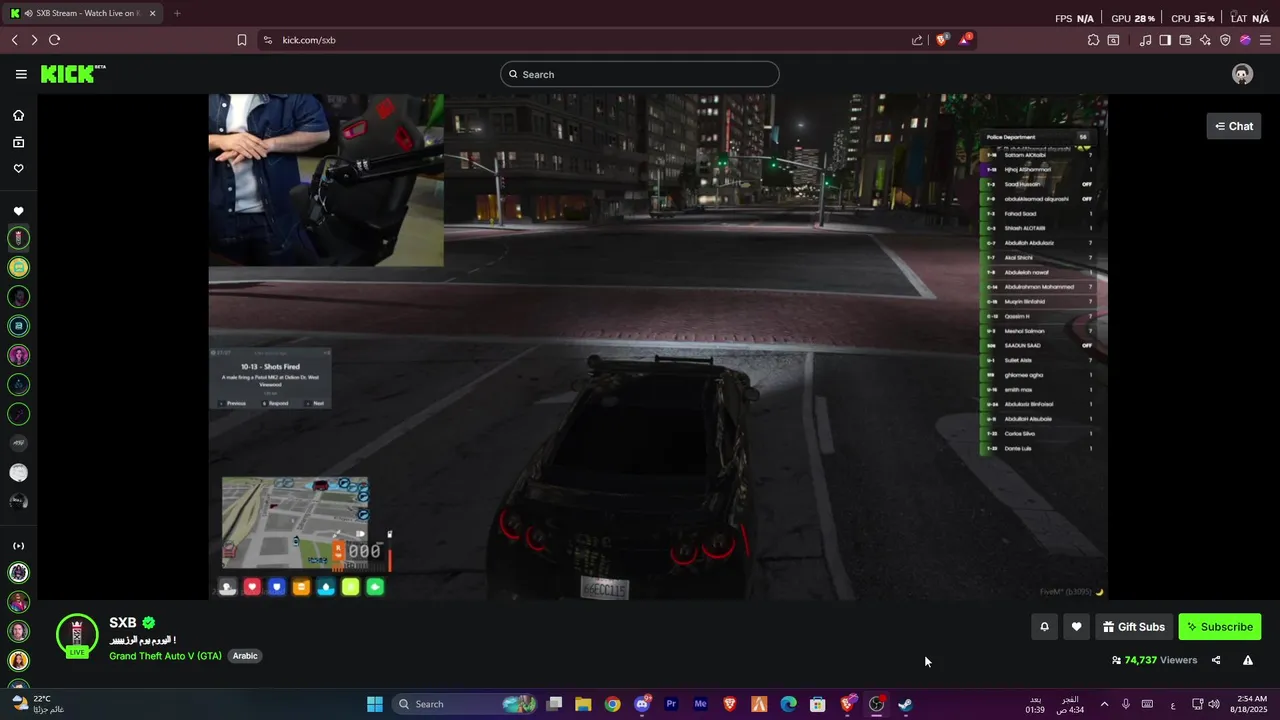
Task: Toggle stream notification bell
Action: coord(1044,627)
